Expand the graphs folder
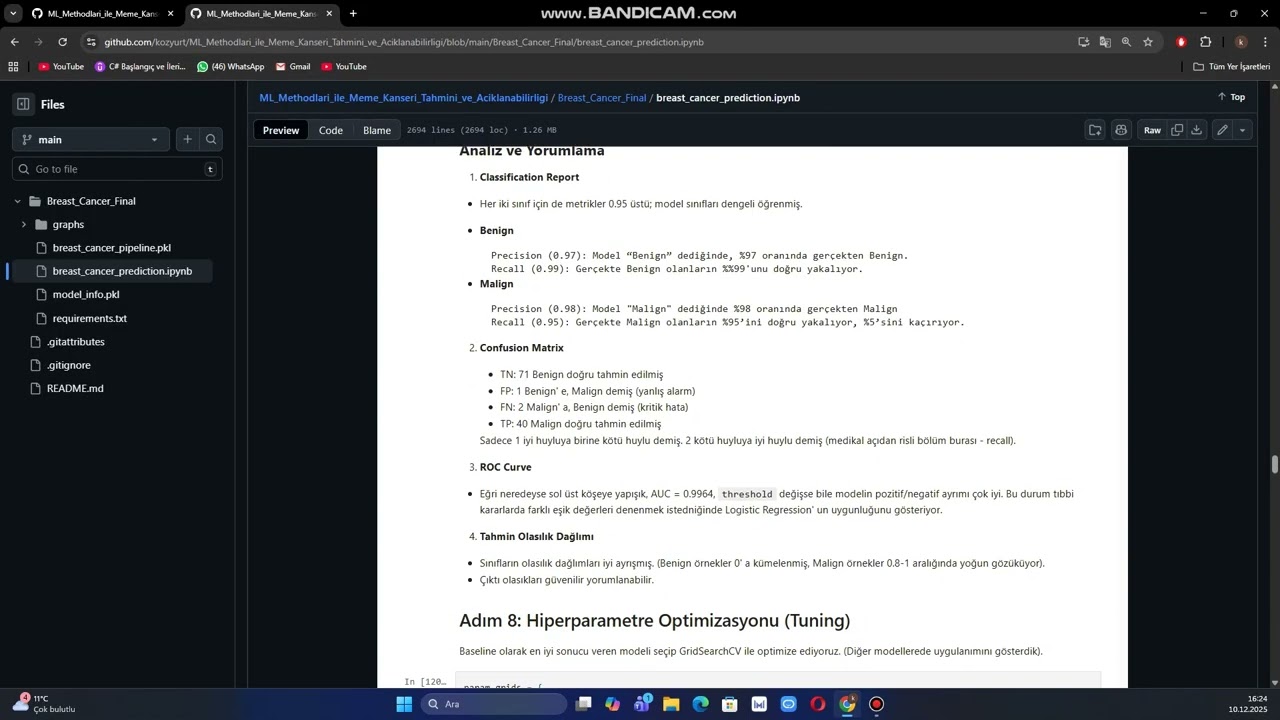1280x720 pixels. coord(24,224)
